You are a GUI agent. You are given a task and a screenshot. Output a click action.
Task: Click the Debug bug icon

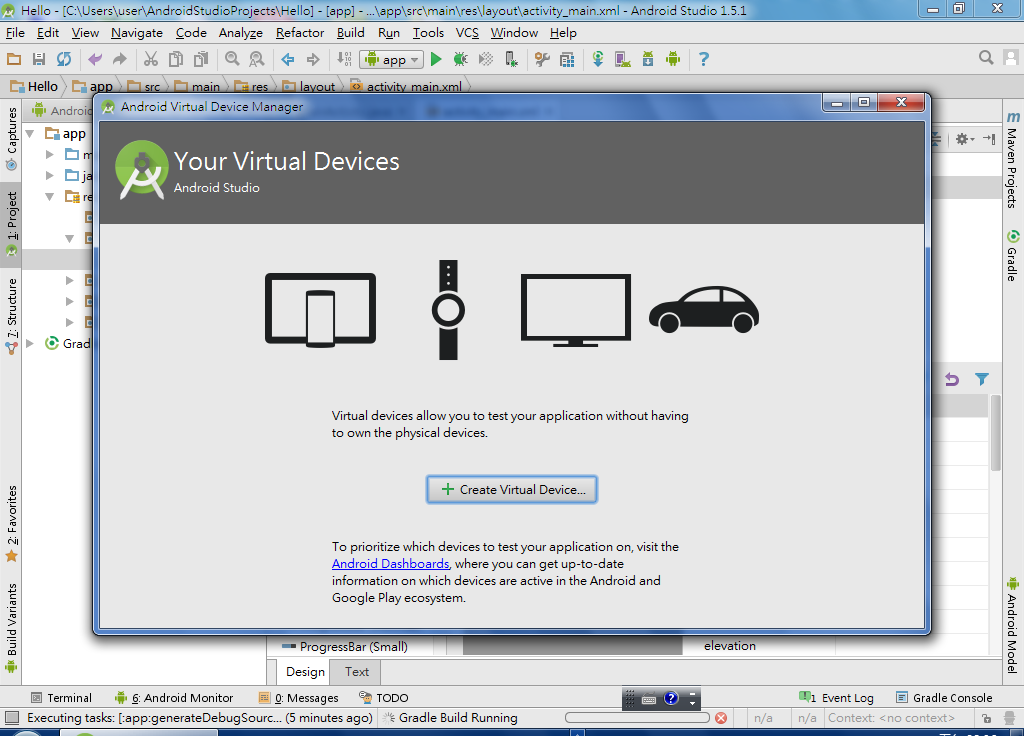(x=461, y=59)
